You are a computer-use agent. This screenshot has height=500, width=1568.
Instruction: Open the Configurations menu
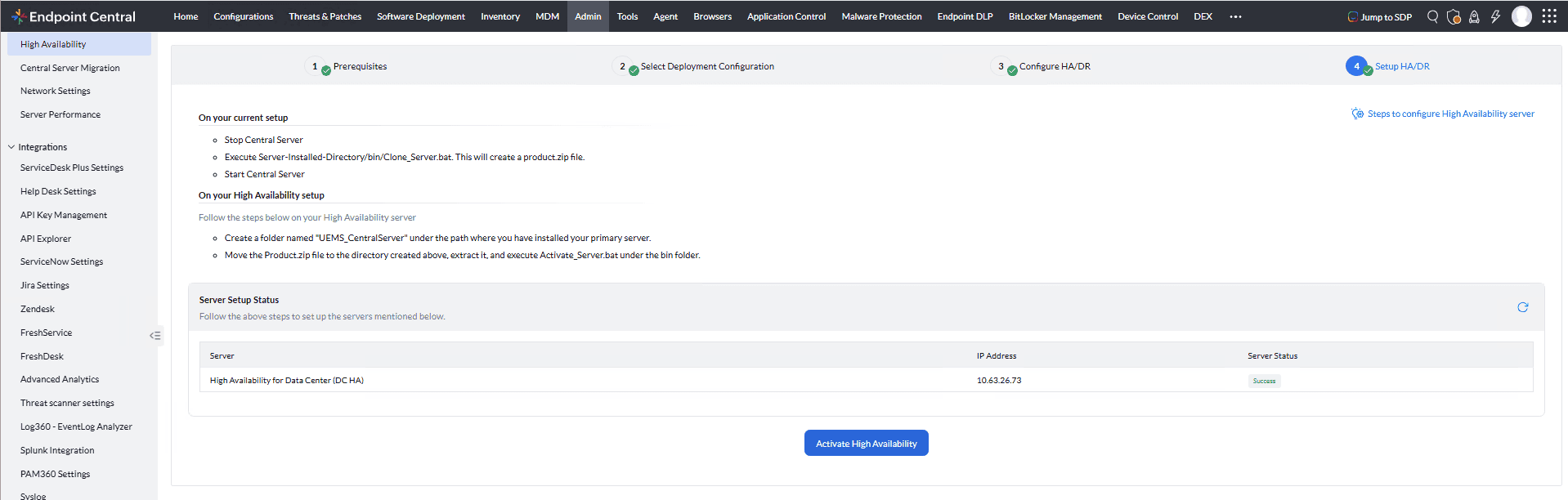[x=244, y=16]
